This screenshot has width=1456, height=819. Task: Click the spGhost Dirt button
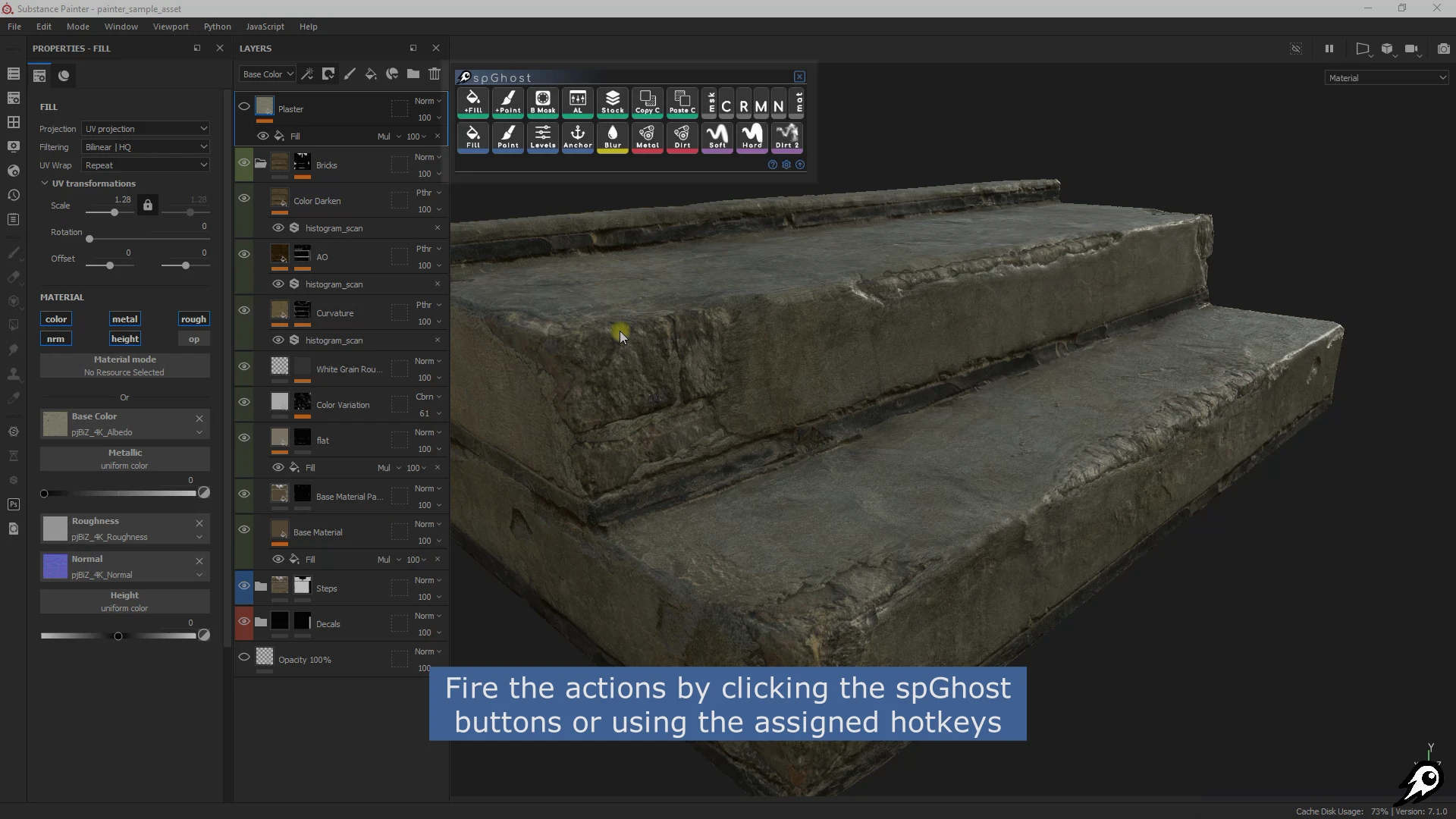(682, 136)
